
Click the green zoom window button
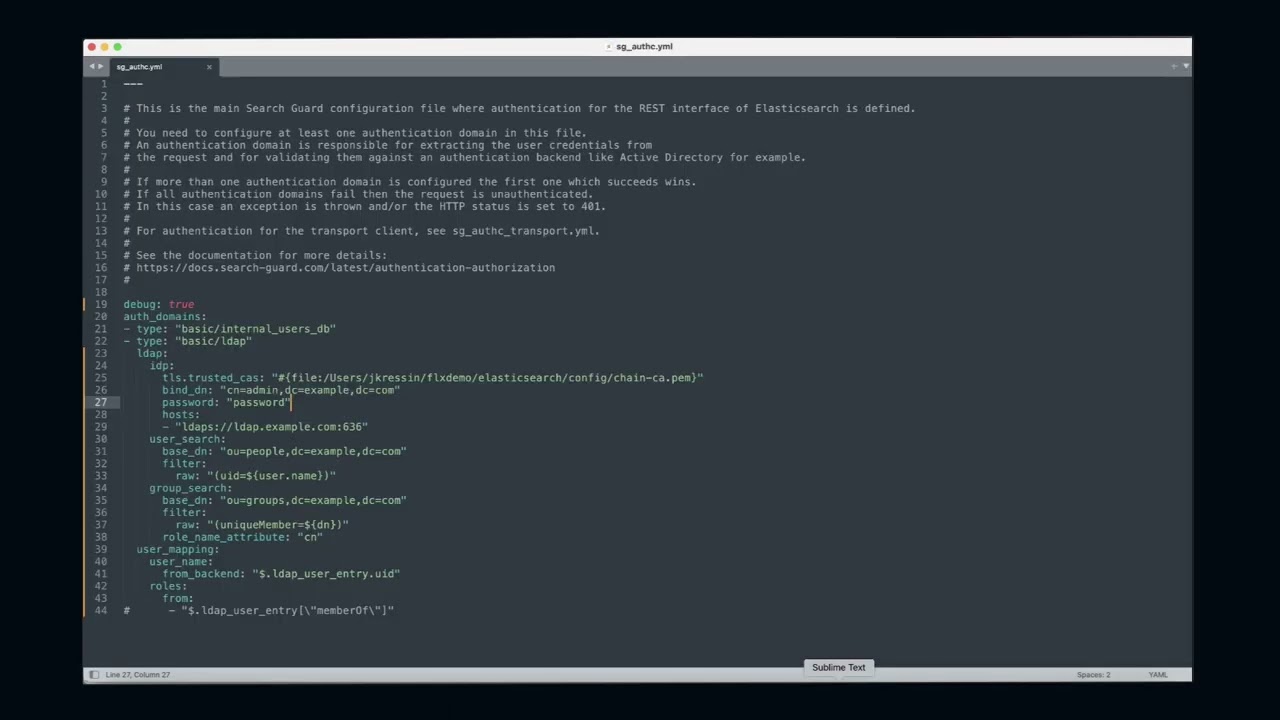click(x=117, y=47)
